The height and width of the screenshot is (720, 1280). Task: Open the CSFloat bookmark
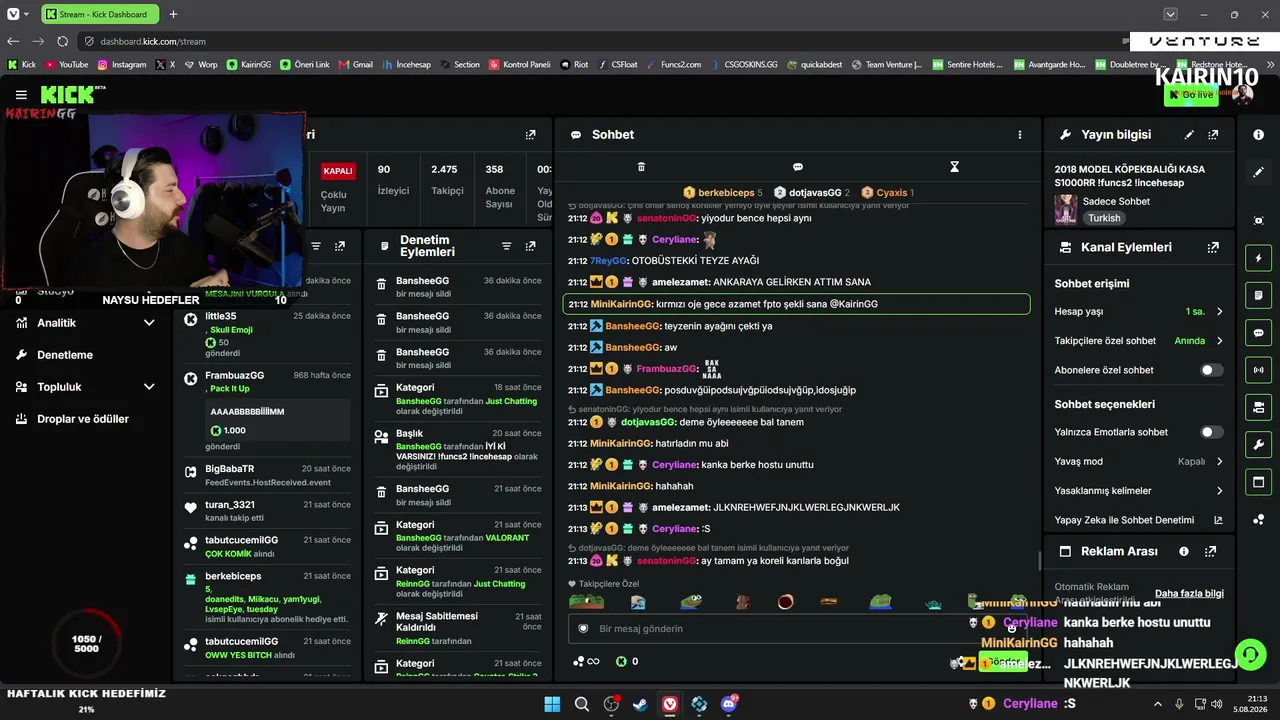617,64
